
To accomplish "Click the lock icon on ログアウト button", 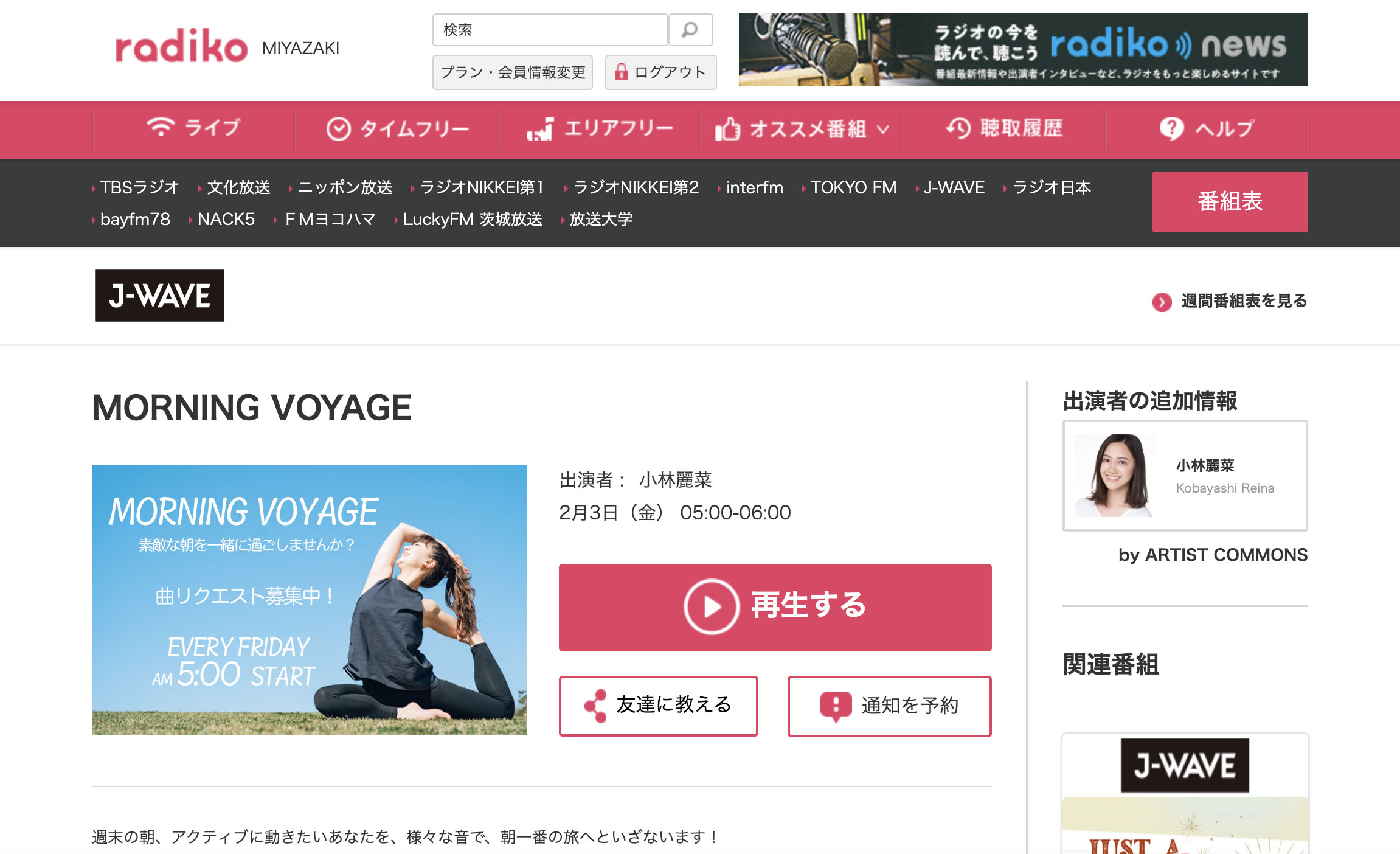I will point(622,72).
